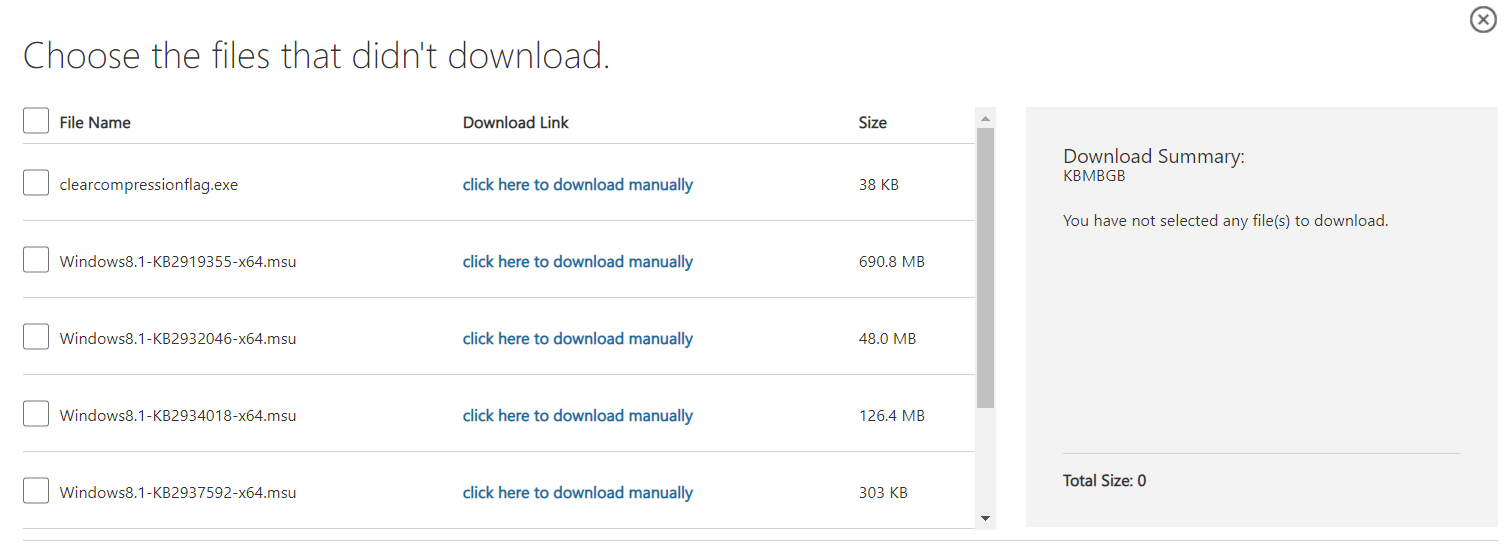The width and height of the screenshot is (1509, 551).
Task: Tick the select-all File Name checkbox
Action: (x=36, y=121)
